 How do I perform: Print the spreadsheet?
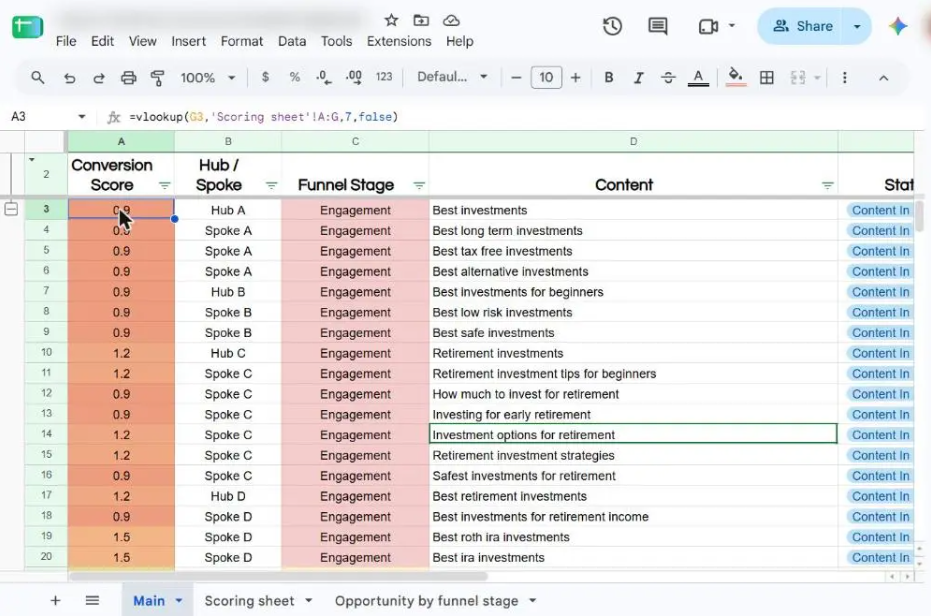(x=128, y=78)
